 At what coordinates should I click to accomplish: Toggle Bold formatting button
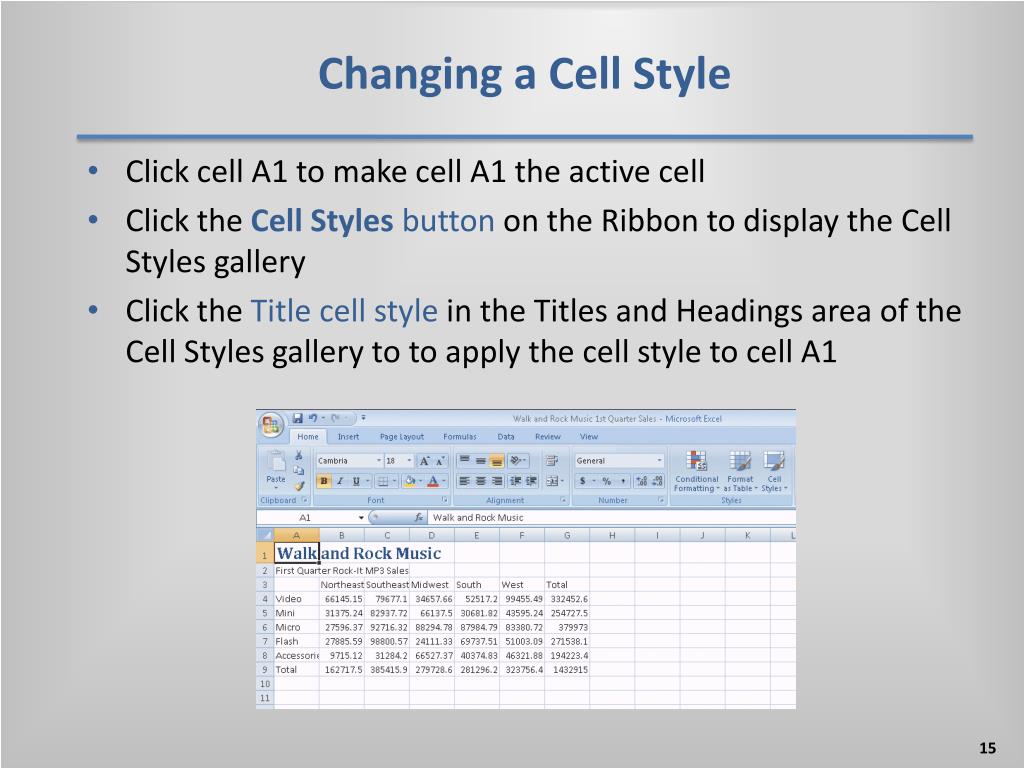click(324, 481)
